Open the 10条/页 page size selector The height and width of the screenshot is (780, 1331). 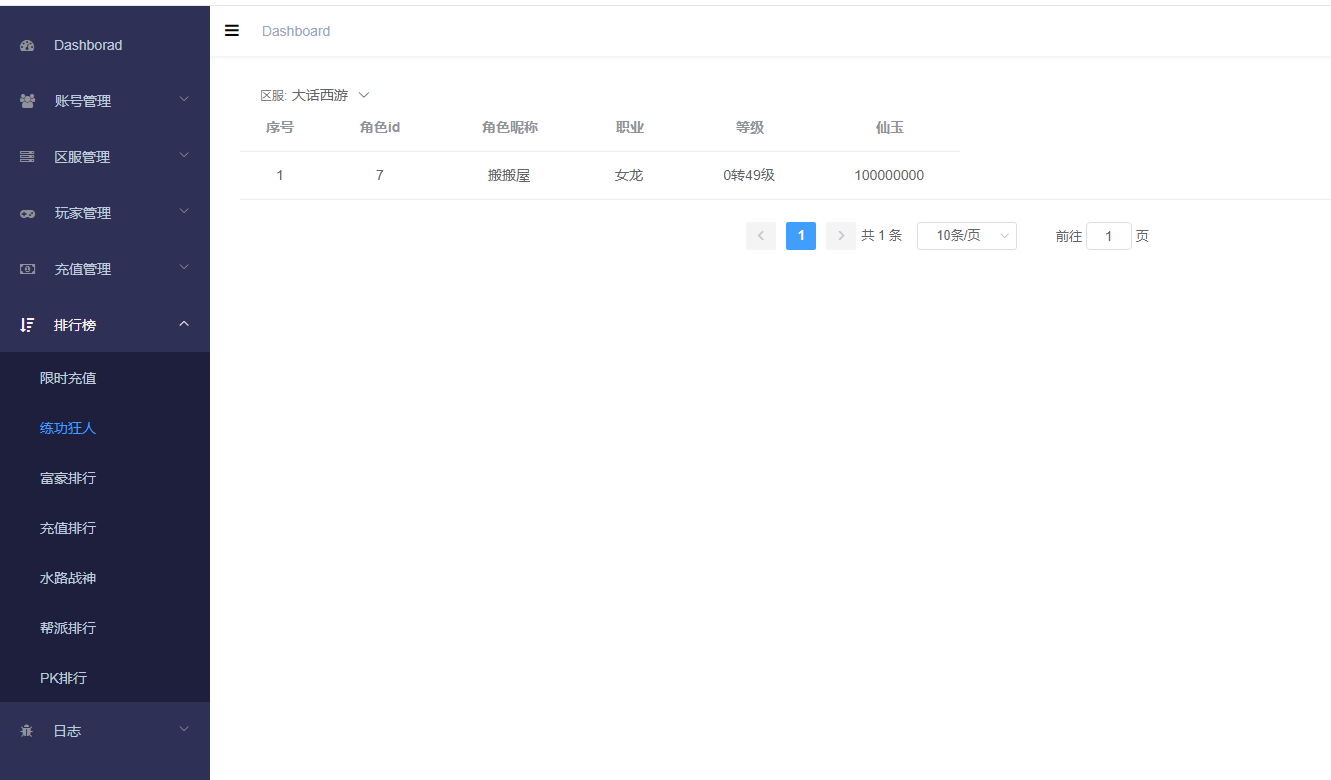966,236
